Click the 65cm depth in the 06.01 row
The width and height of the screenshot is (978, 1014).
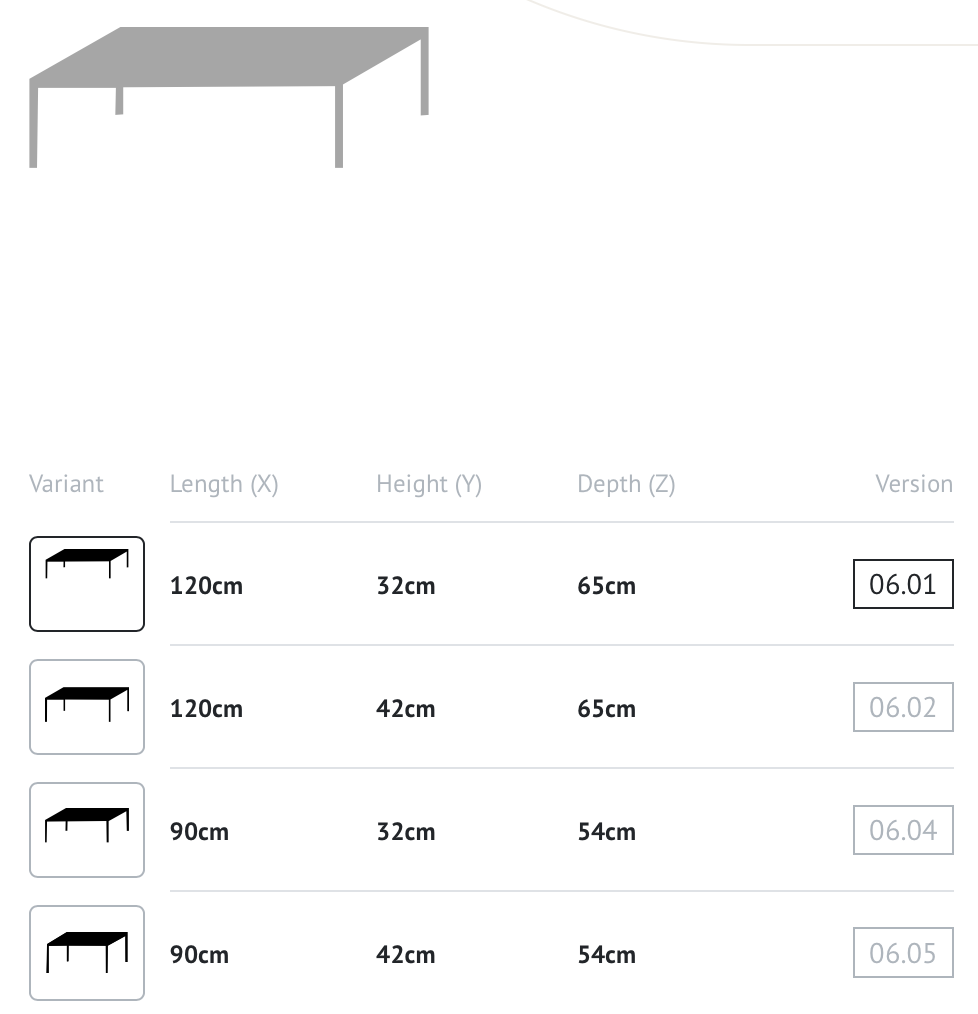tap(607, 586)
